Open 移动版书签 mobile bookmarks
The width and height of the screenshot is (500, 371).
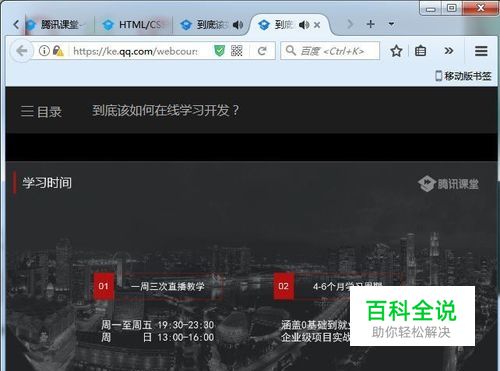pos(463,76)
